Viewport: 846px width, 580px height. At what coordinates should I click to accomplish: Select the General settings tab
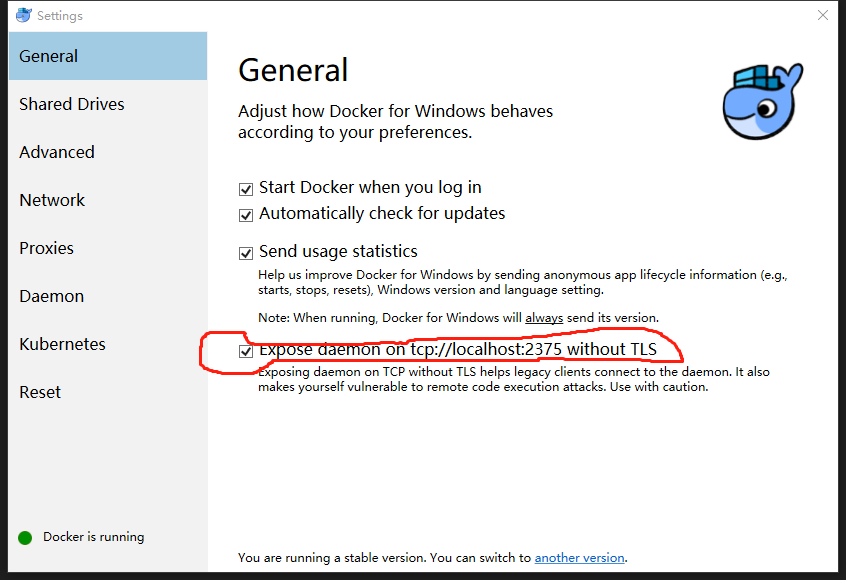48,56
